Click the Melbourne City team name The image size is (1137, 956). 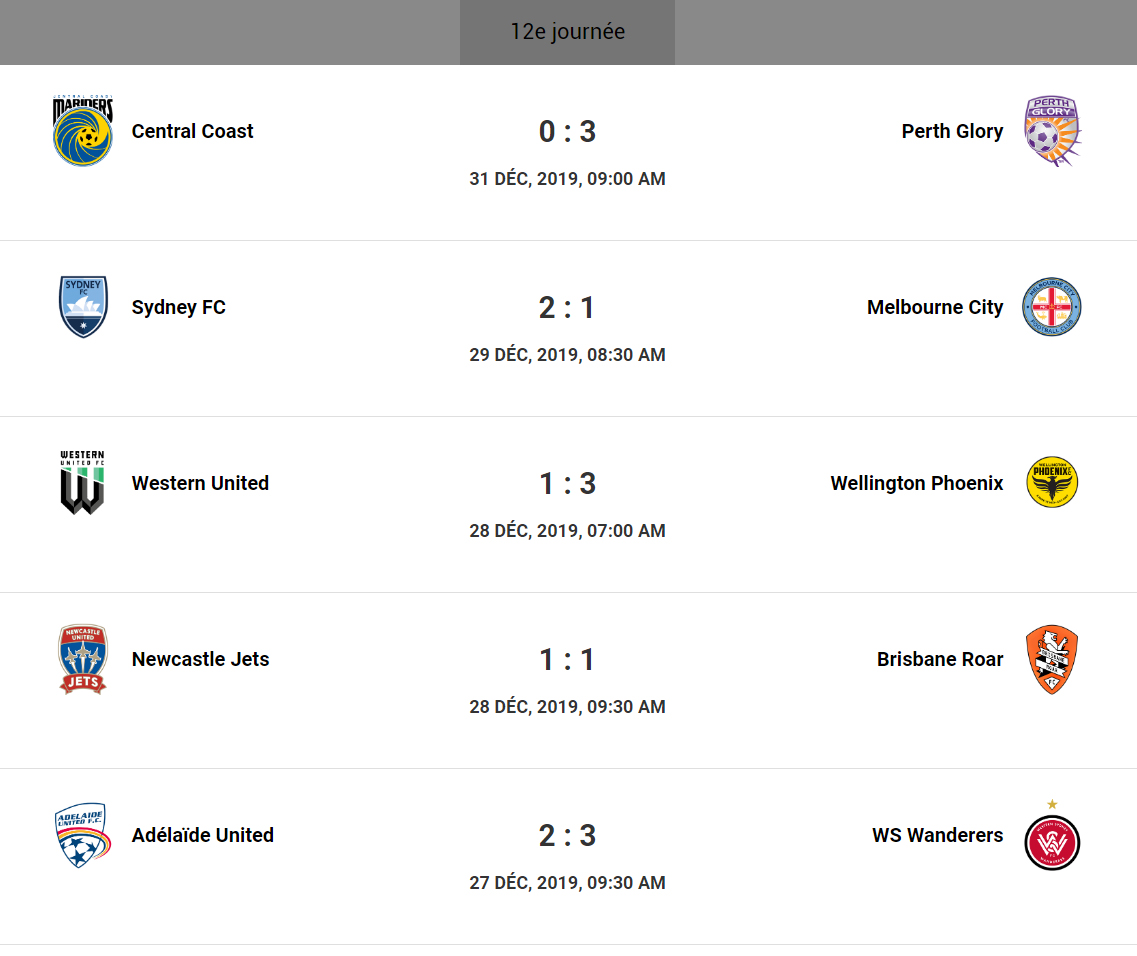pos(934,307)
